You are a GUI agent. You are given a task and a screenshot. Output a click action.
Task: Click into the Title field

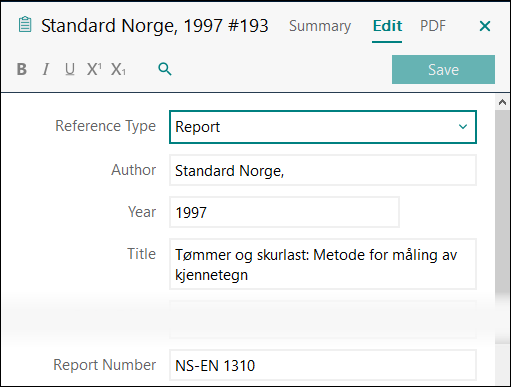tap(323, 264)
